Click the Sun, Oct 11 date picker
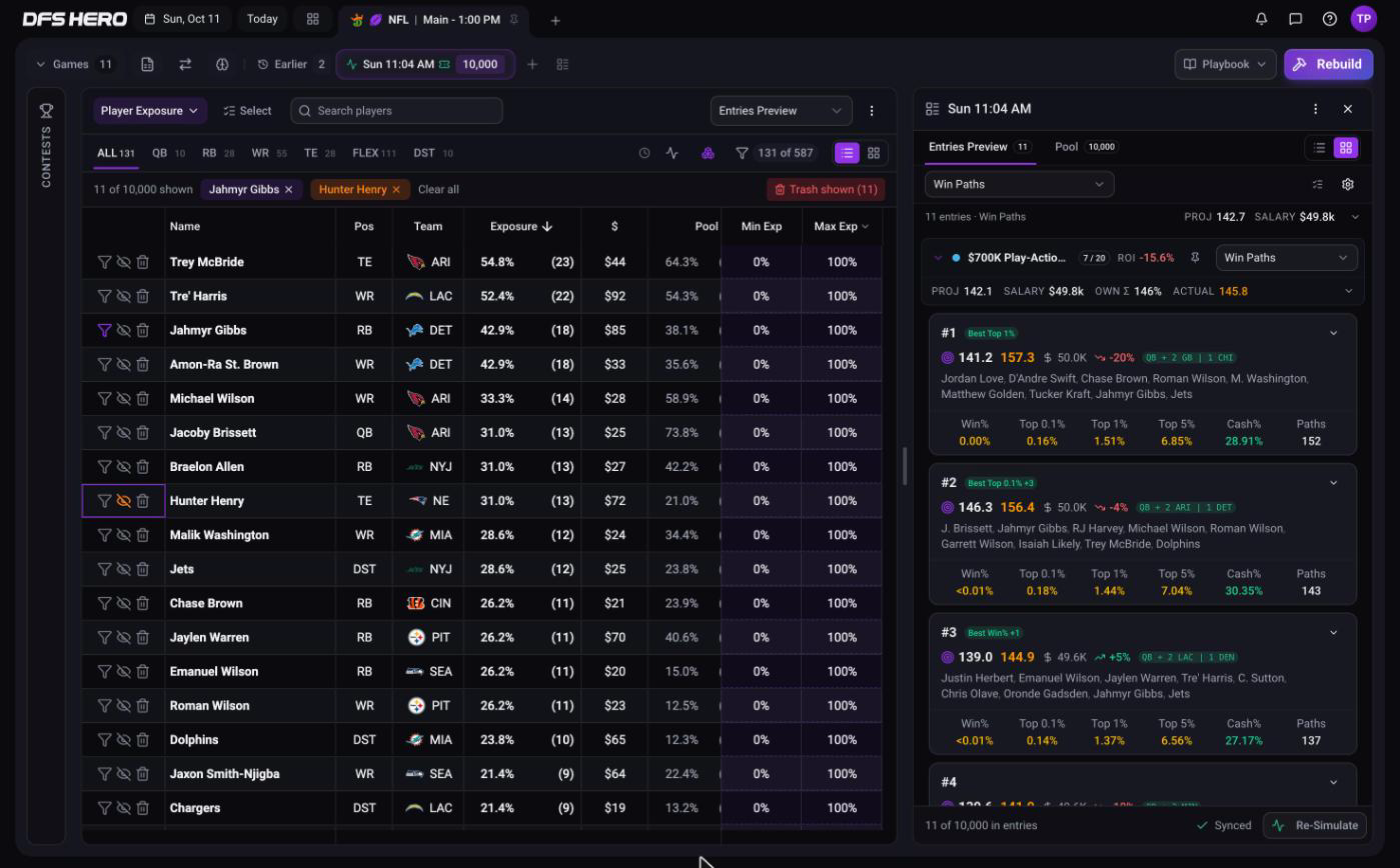1400x868 pixels. [x=182, y=19]
